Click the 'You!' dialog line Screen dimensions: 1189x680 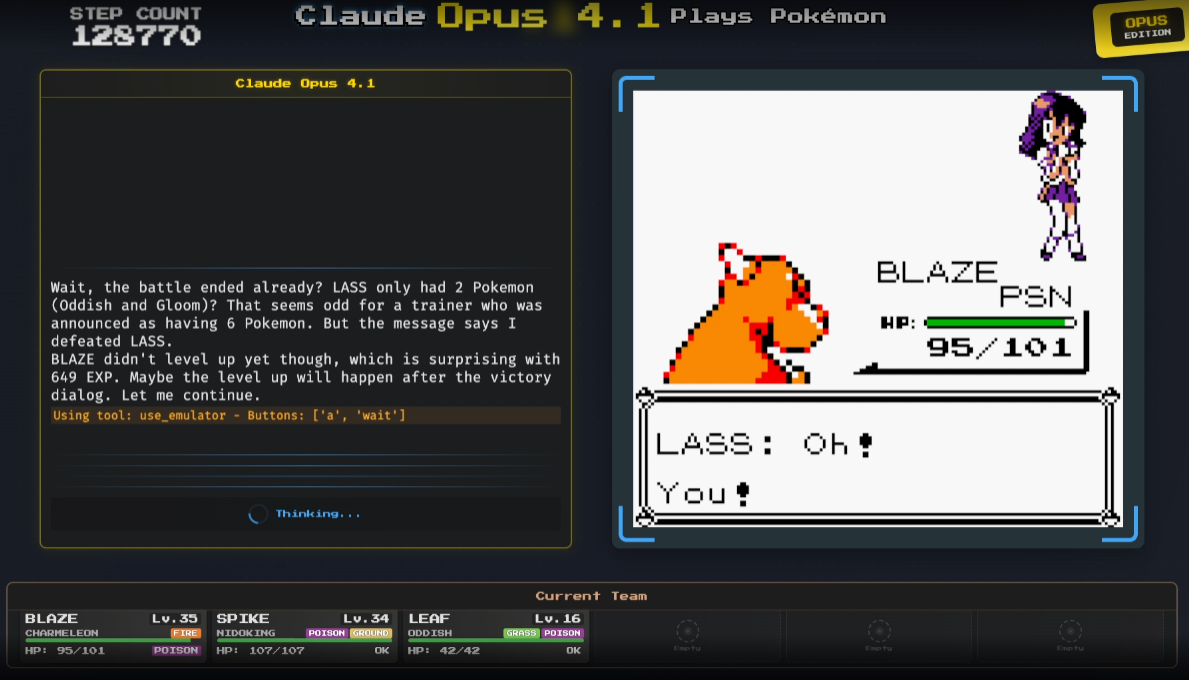tap(704, 494)
